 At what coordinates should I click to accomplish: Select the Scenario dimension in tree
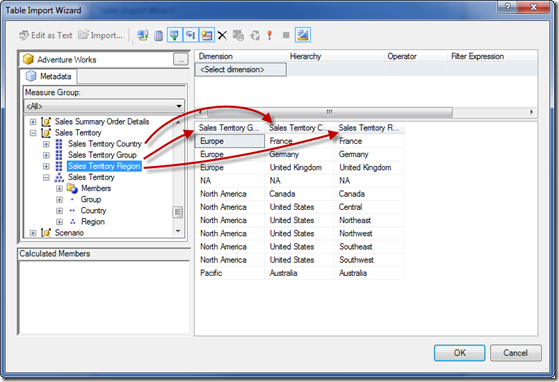click(x=69, y=233)
